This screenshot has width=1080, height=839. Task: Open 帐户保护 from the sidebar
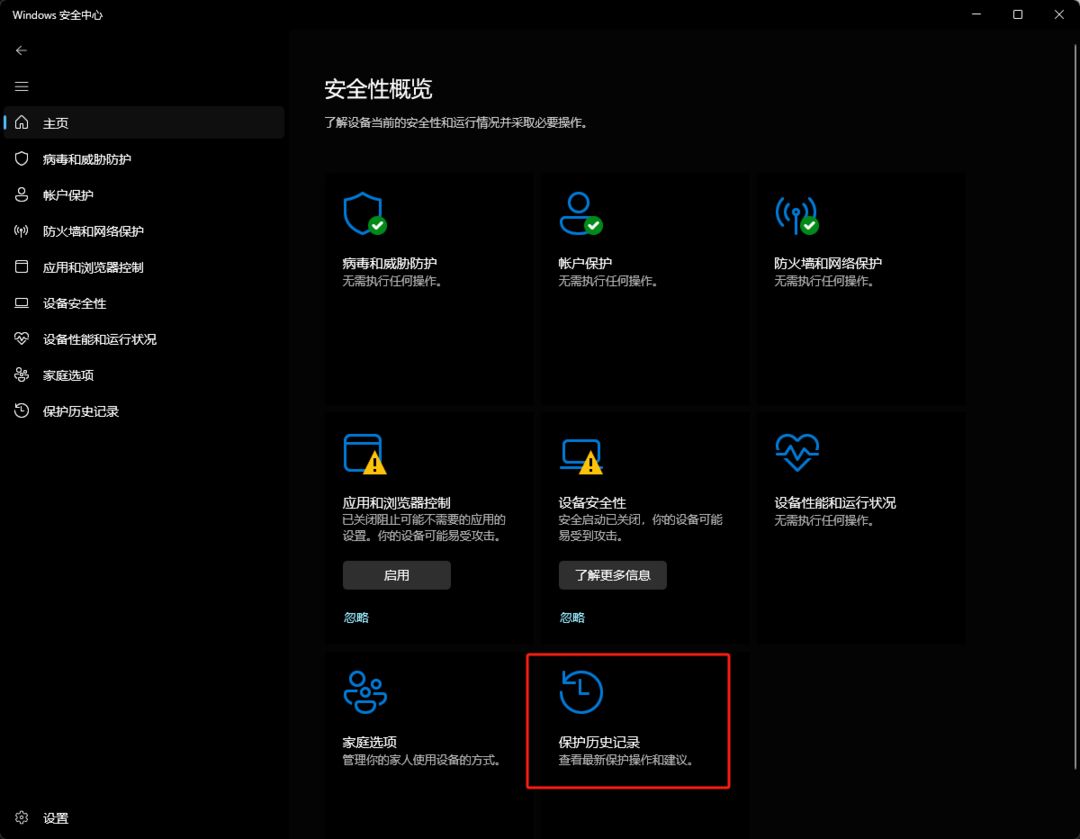(x=144, y=195)
